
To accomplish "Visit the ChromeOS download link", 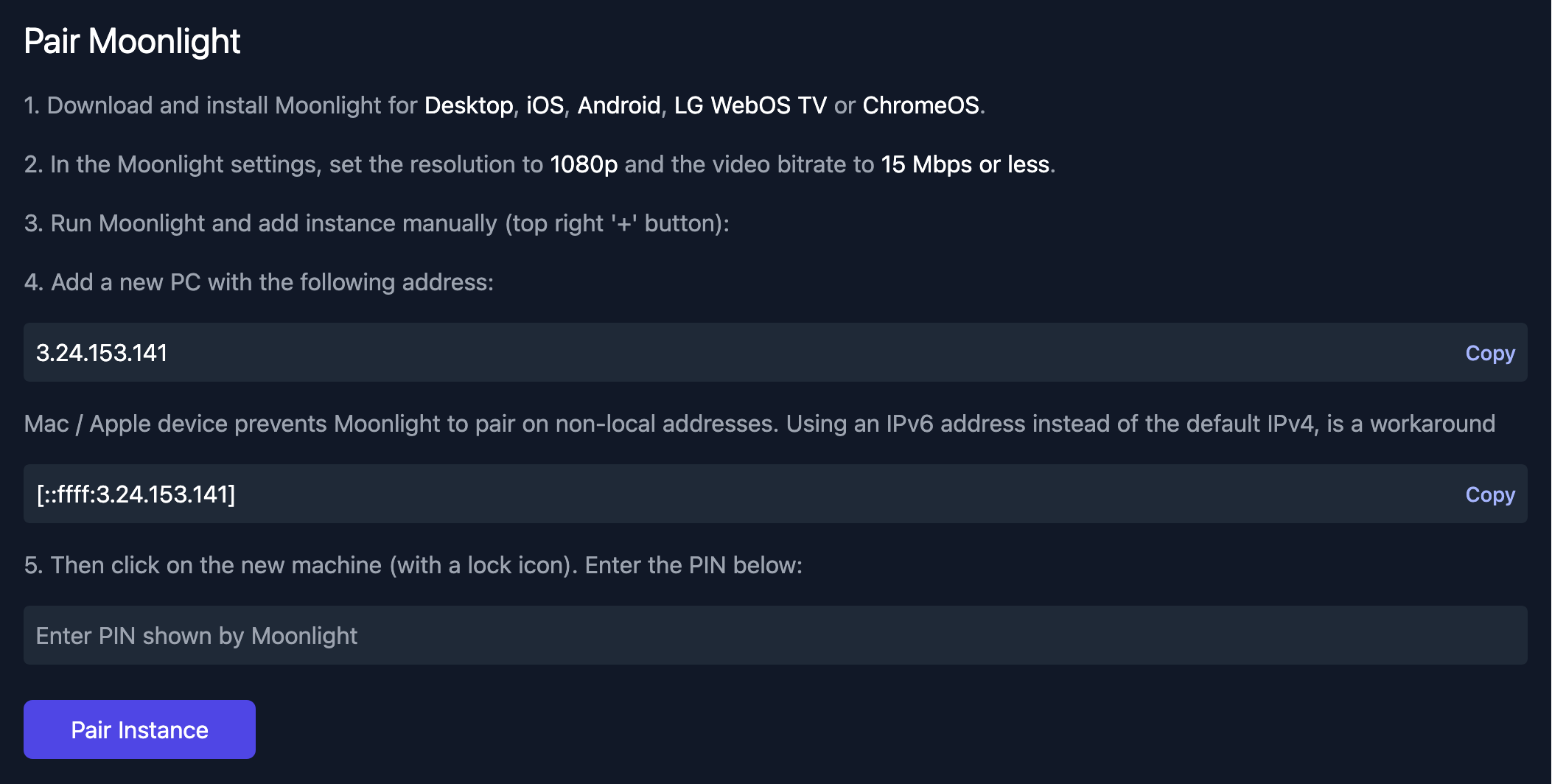I will pos(920,105).
